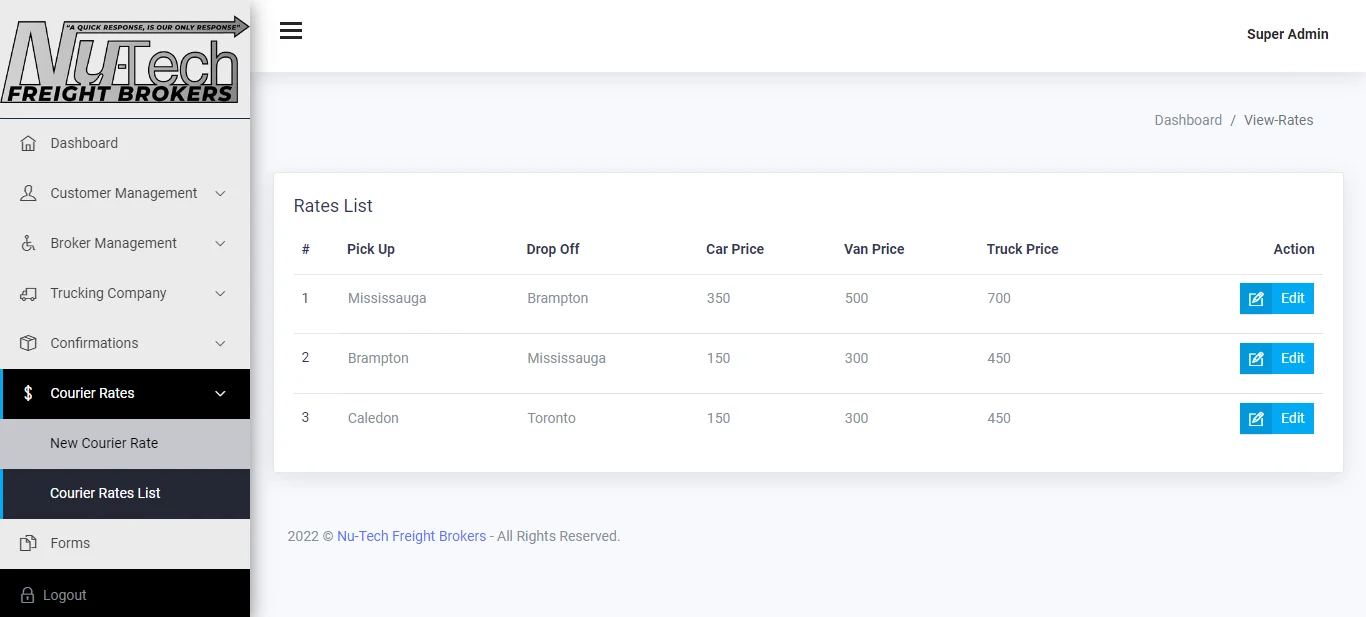The image size is (1366, 617).
Task: Open the New Courier Rate page
Action: (x=104, y=443)
